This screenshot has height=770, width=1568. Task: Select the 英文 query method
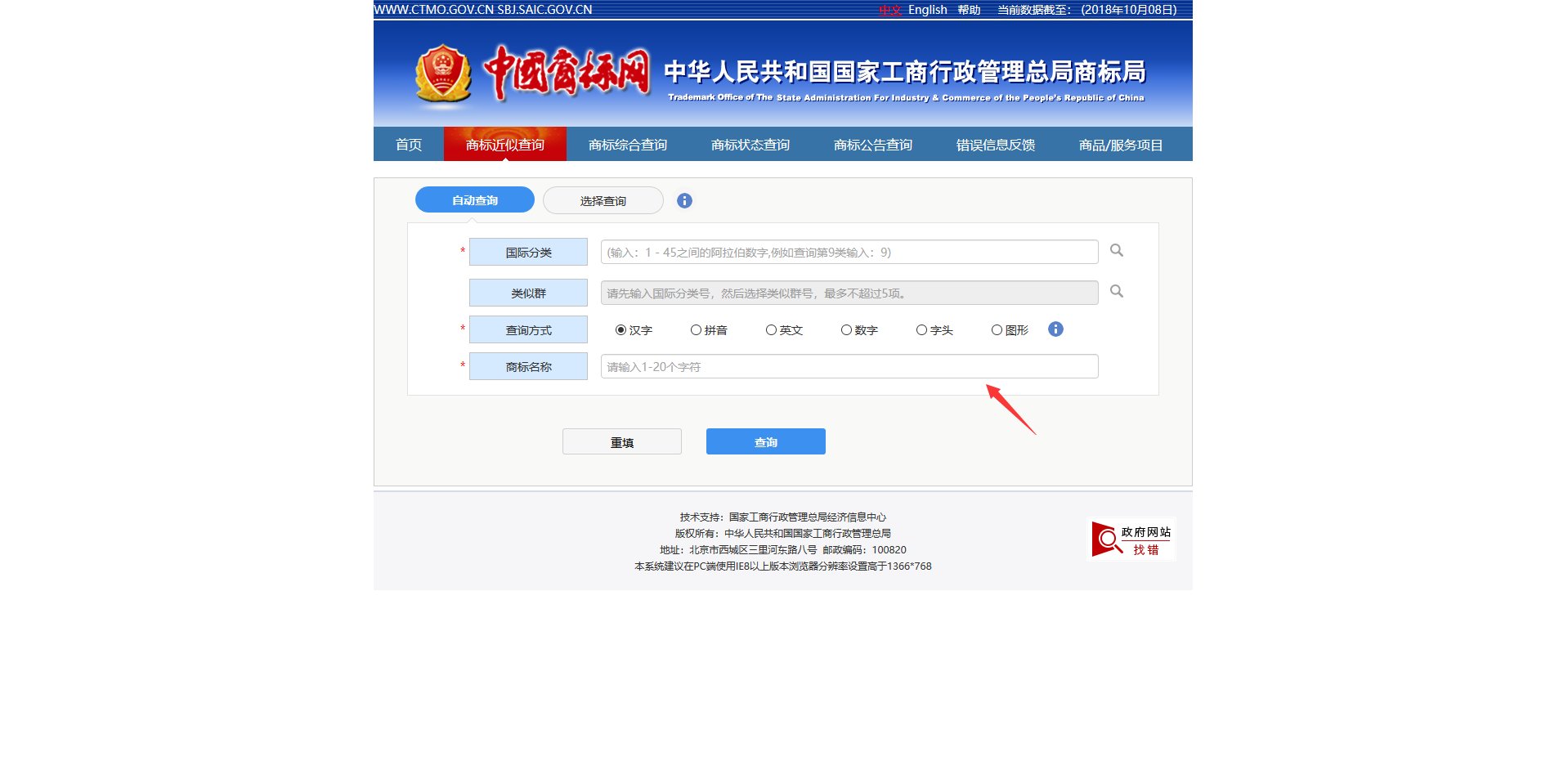click(x=770, y=329)
